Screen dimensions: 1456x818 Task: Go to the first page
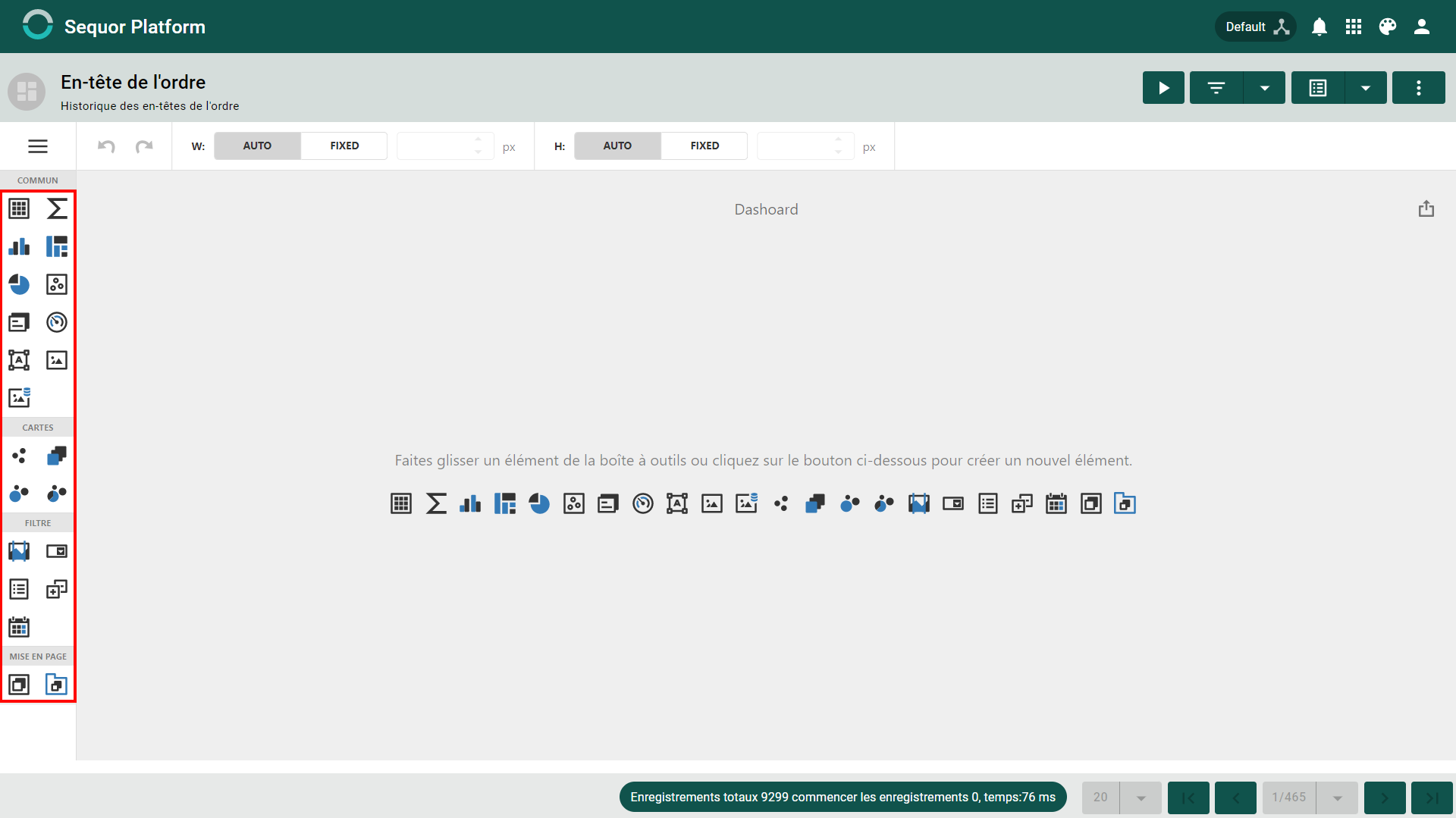point(1188,798)
